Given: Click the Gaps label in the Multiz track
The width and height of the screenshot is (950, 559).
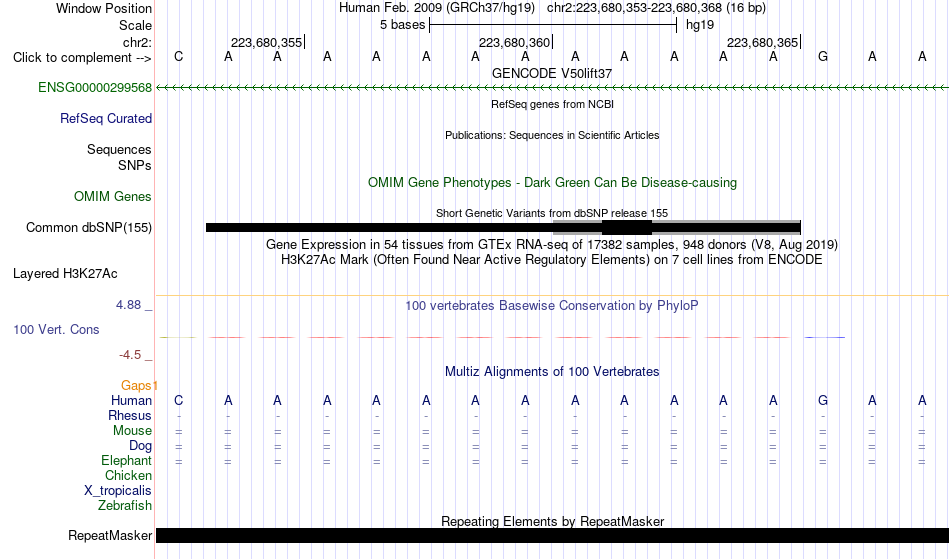Looking at the screenshot, I should coord(136,386).
